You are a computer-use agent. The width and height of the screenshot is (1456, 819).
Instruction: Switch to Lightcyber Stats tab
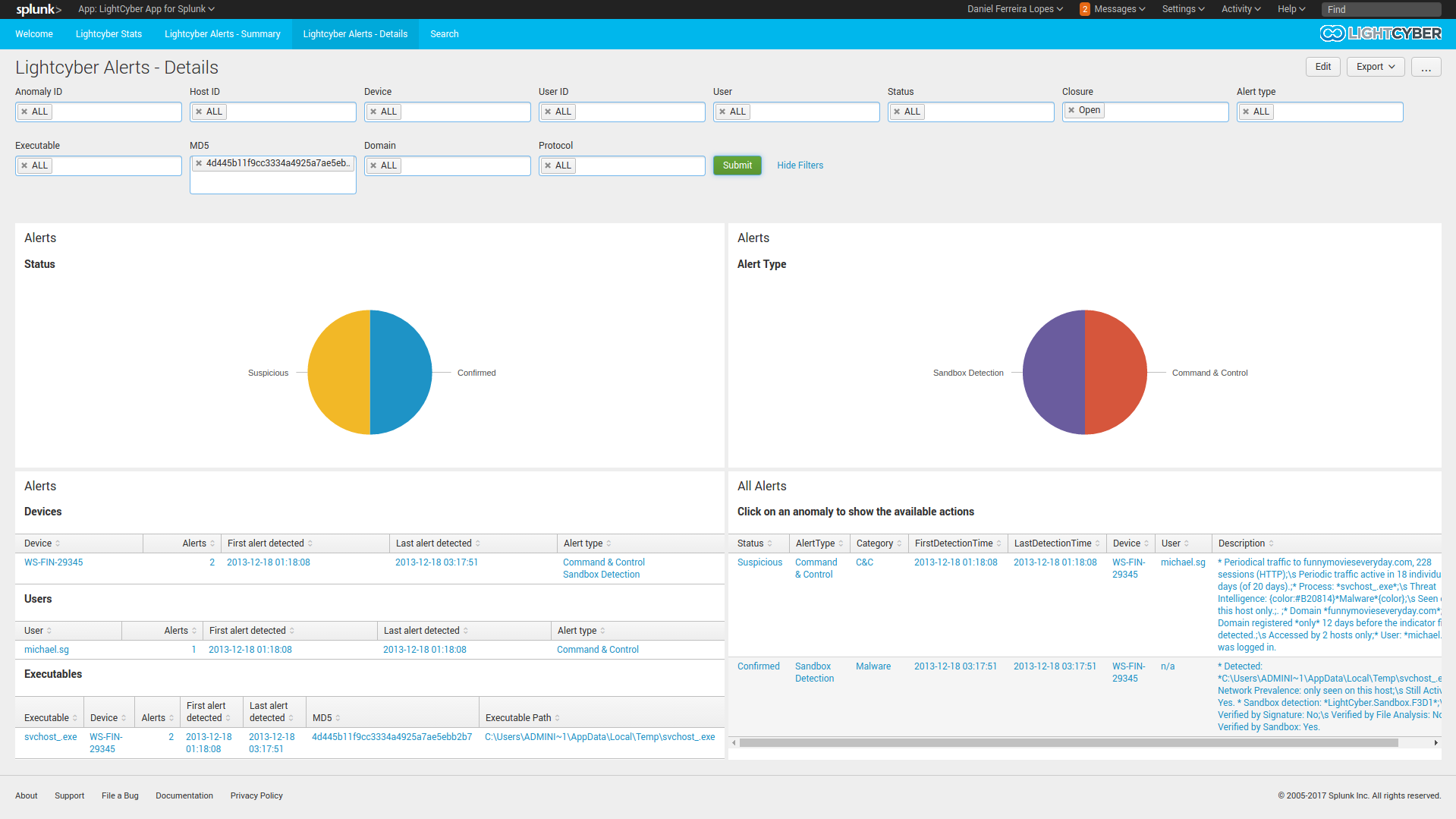point(108,34)
